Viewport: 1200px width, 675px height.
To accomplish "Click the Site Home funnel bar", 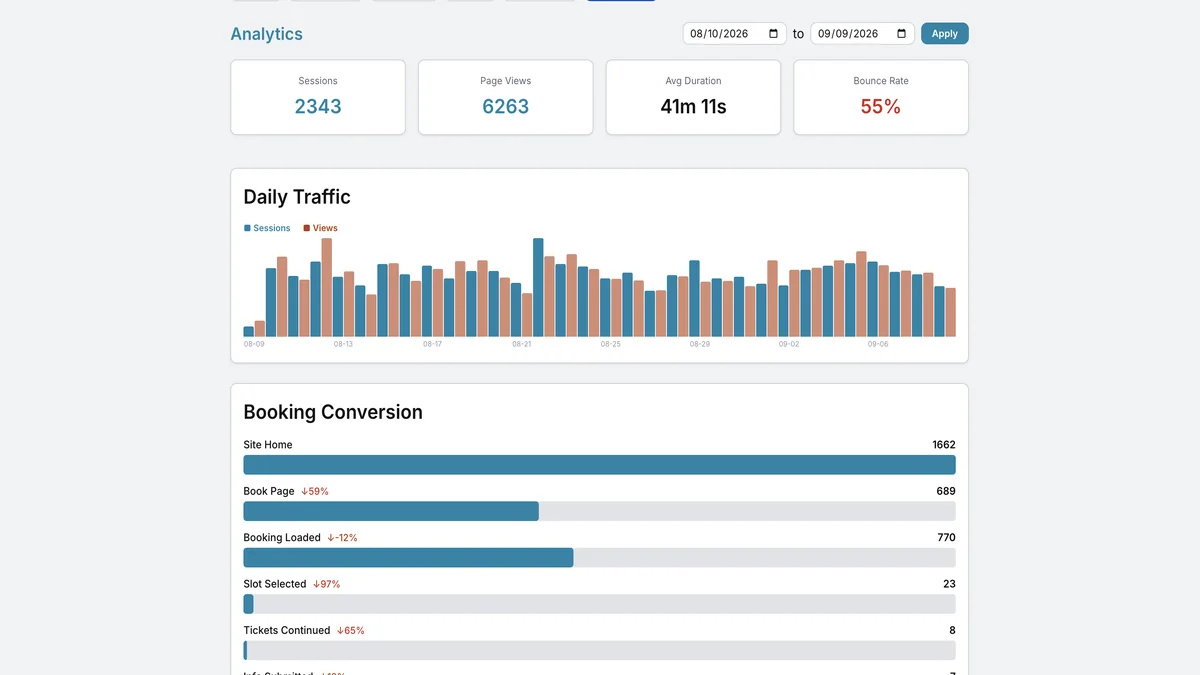I will [x=599, y=465].
